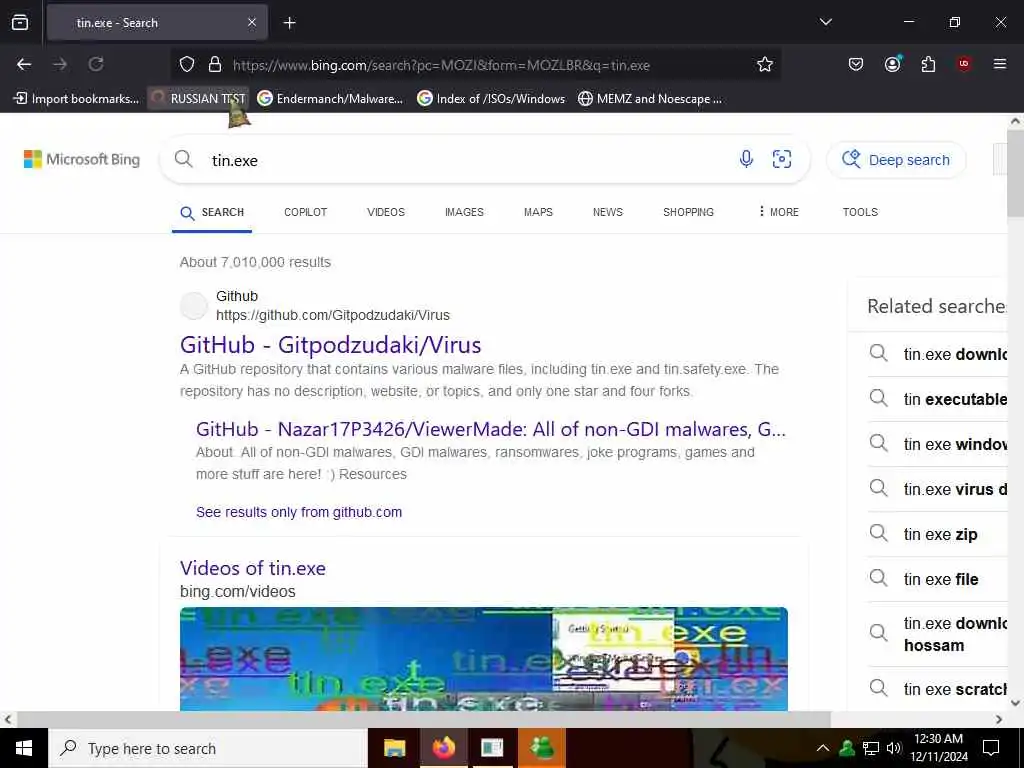Click the taskbar Type here to search box

coord(208,748)
